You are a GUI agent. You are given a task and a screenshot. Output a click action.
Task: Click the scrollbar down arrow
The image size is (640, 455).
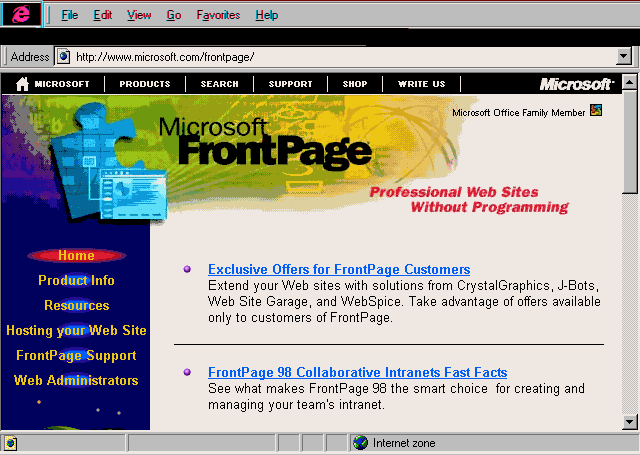629,422
